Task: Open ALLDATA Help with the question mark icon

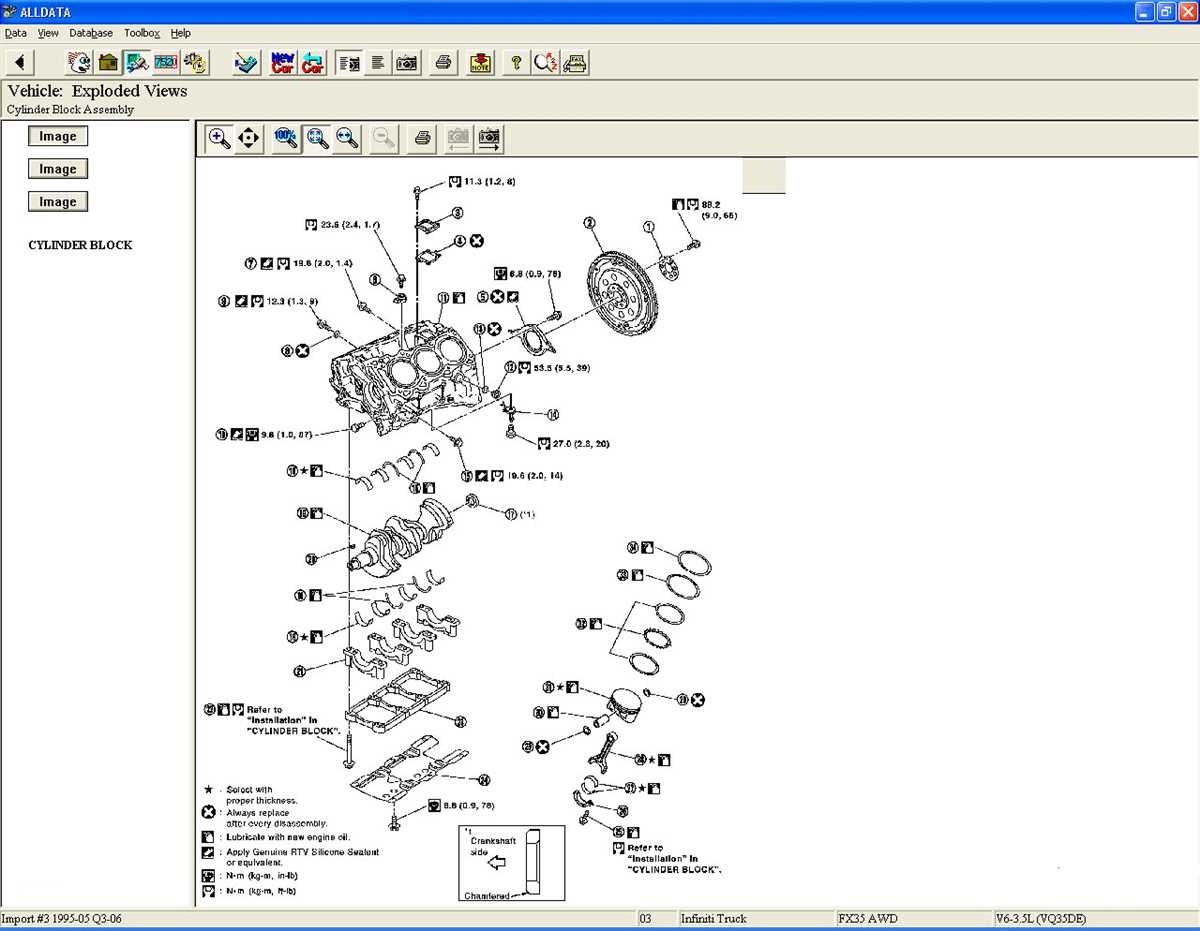Action: tap(515, 62)
